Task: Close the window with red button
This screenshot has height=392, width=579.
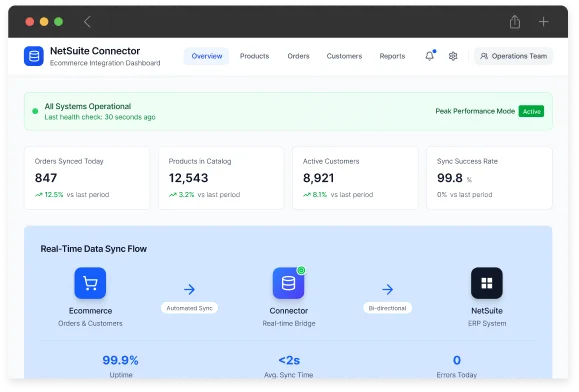Action: (30, 22)
